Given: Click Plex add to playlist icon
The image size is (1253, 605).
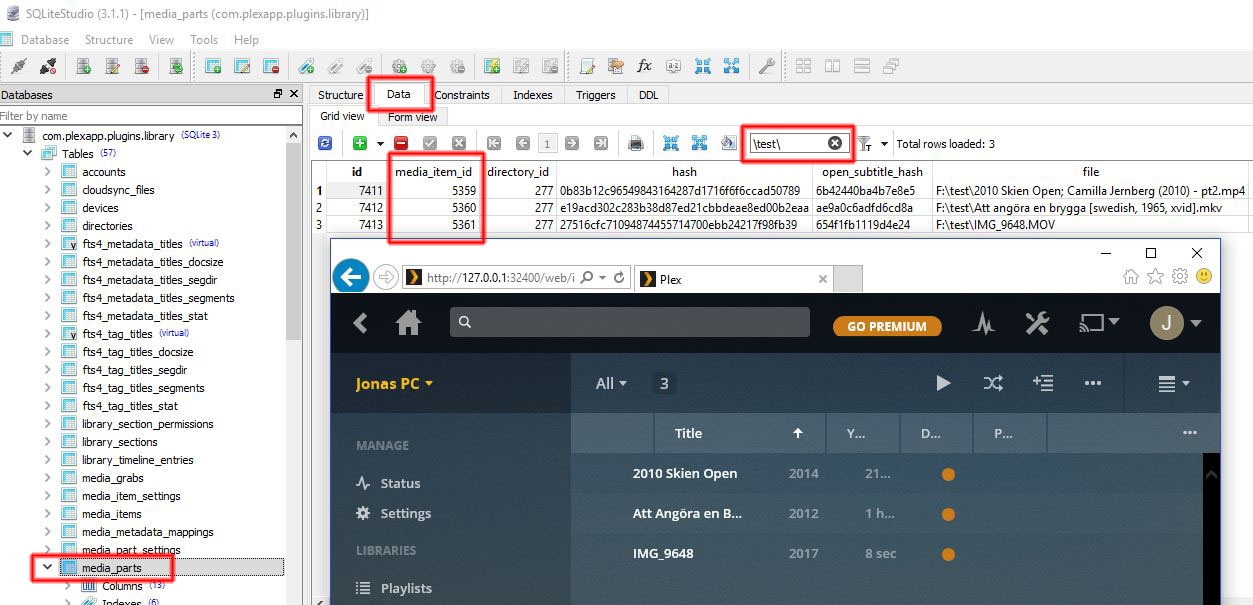Looking at the screenshot, I should [x=1043, y=383].
